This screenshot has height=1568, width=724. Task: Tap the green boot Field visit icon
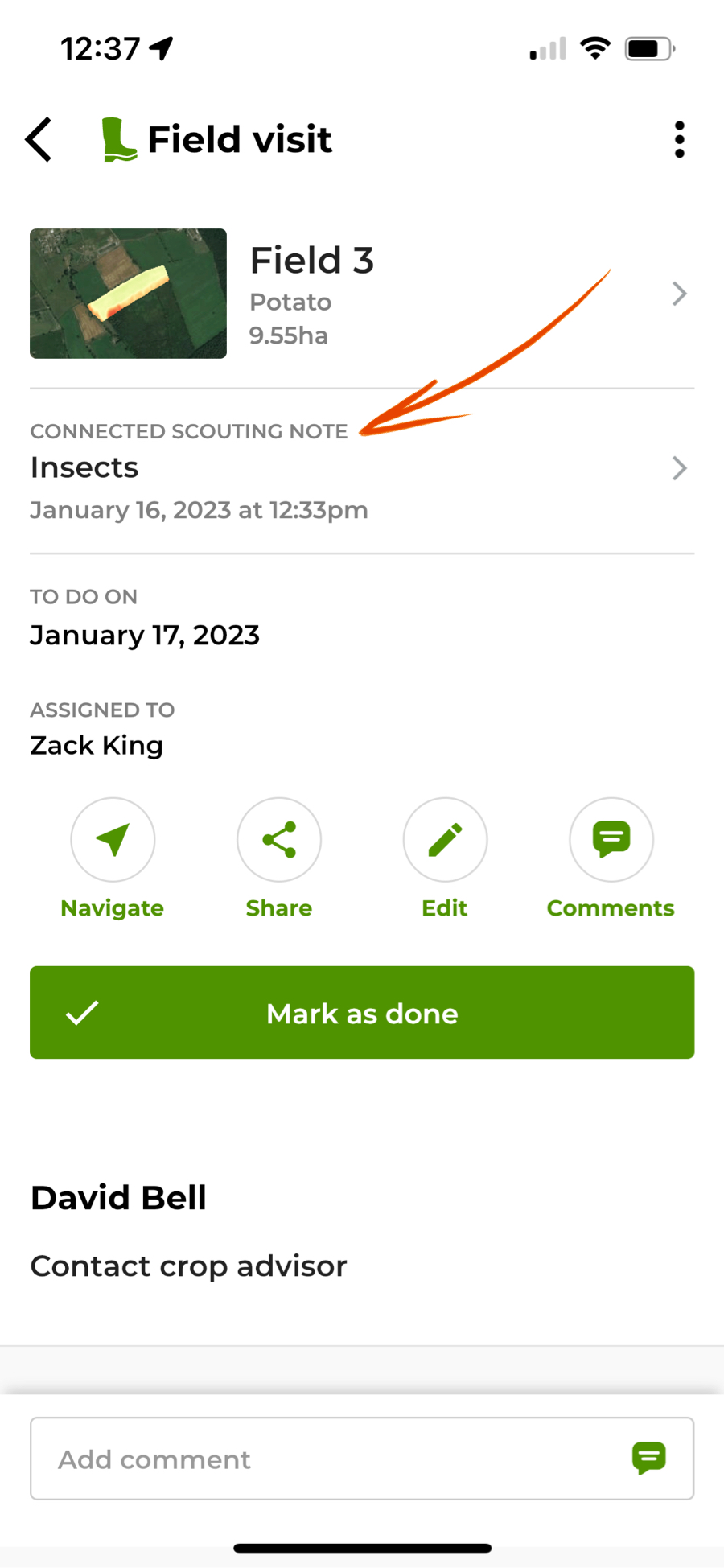coord(118,139)
